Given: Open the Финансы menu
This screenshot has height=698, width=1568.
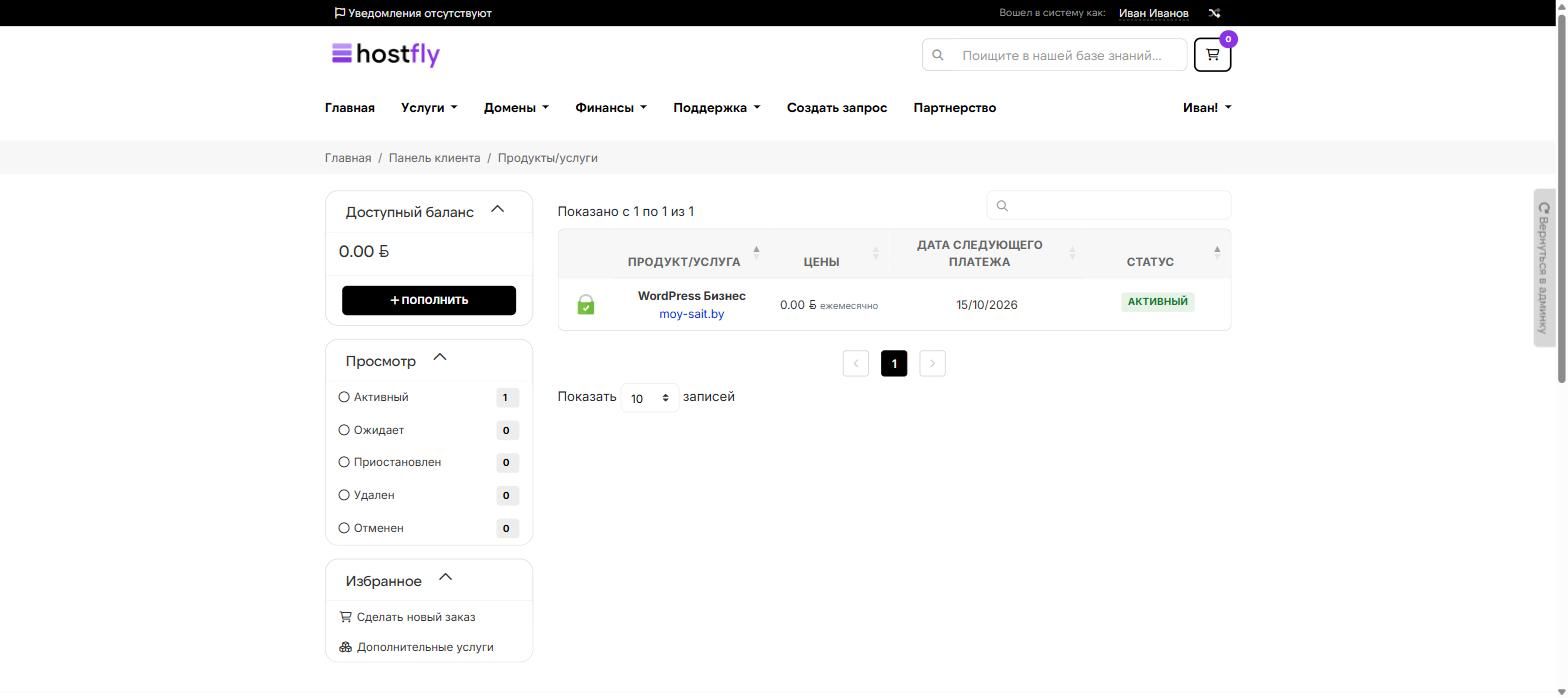Looking at the screenshot, I should (x=611, y=107).
